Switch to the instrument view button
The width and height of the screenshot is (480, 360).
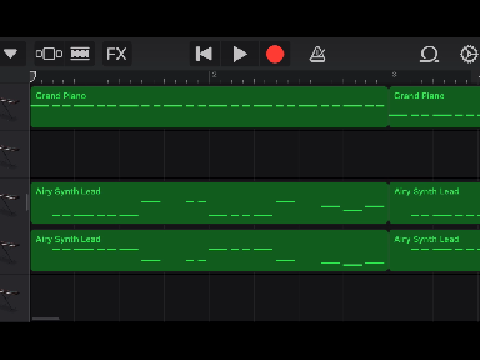[49, 54]
